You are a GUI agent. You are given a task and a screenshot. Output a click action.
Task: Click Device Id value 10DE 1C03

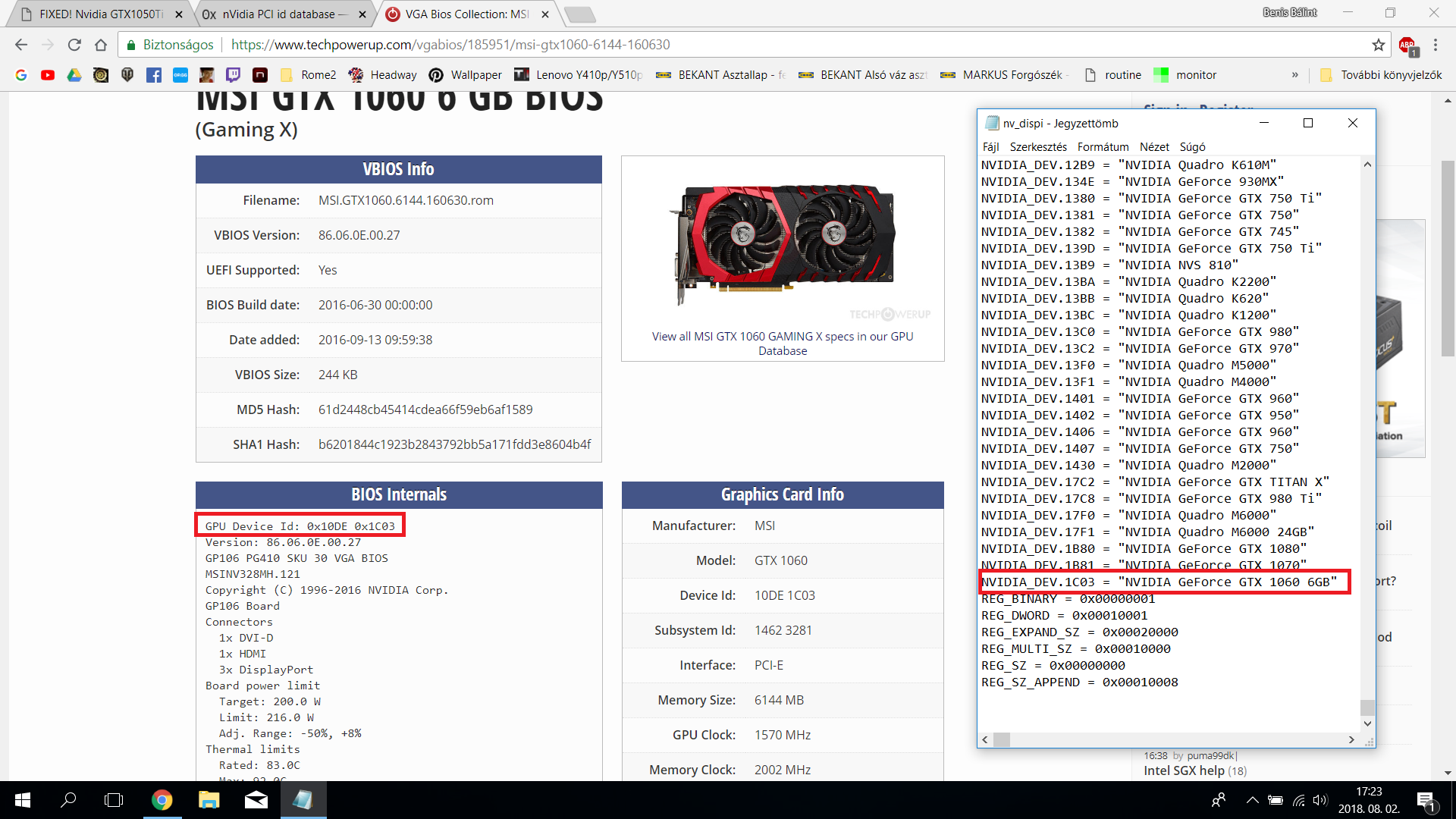[784, 595]
